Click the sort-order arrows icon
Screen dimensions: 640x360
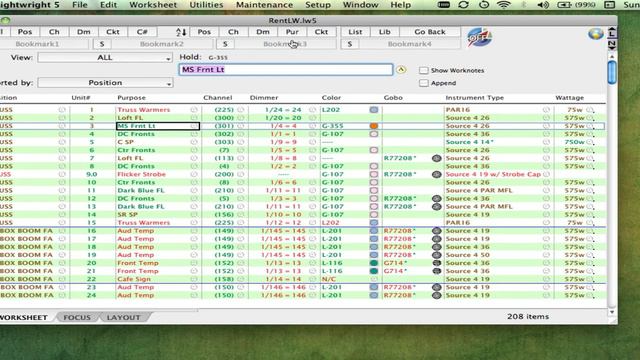click(181, 32)
